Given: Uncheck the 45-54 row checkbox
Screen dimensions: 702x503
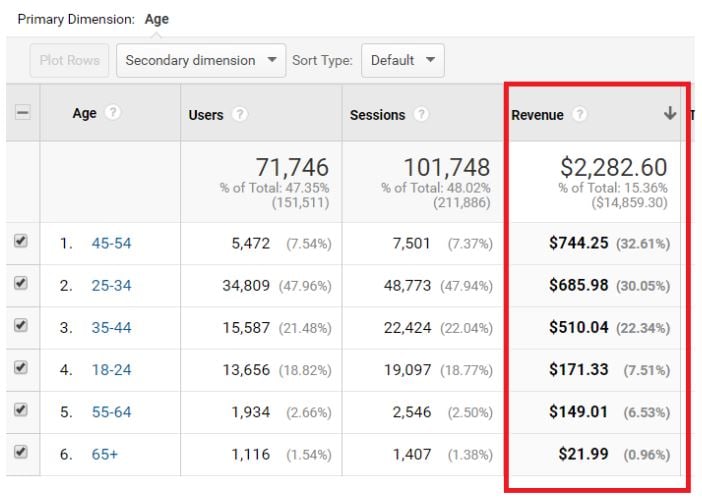Looking at the screenshot, I should click(21, 241).
